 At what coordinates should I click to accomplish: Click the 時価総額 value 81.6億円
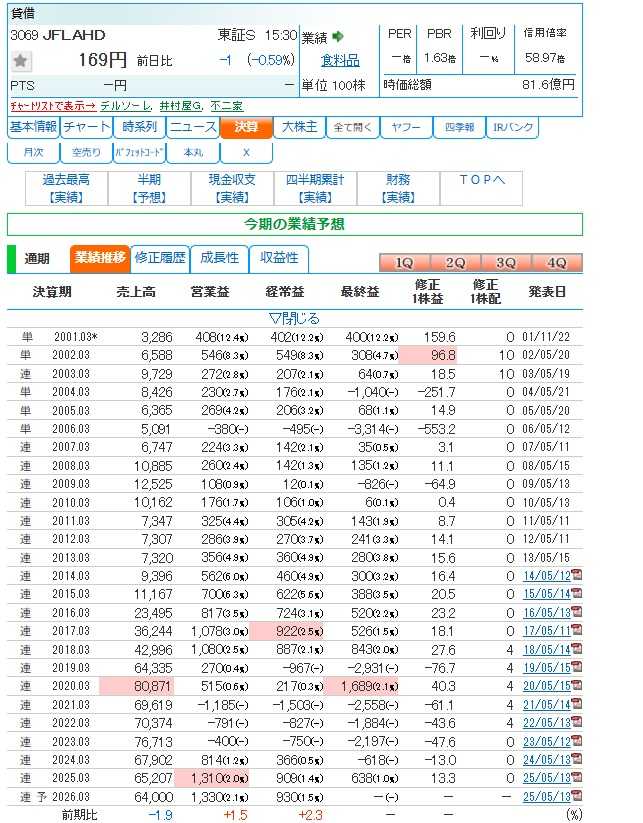click(x=549, y=85)
